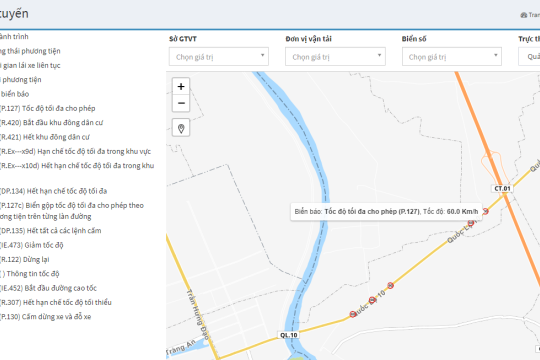
Task: Click the middle marker of three on Quốc Lộ 10
Action: pyautogui.click(x=372, y=300)
